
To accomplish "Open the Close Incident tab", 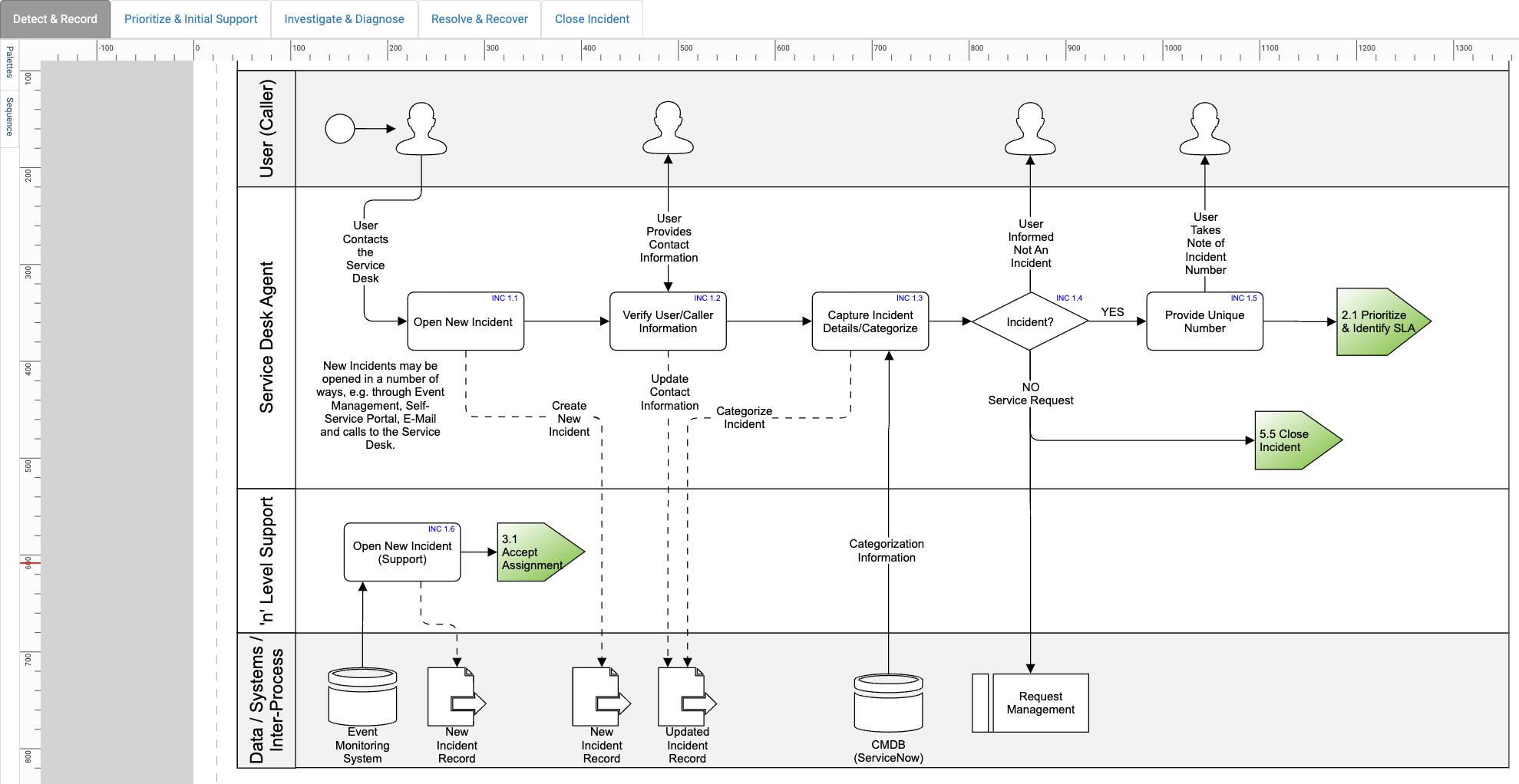I will point(591,18).
